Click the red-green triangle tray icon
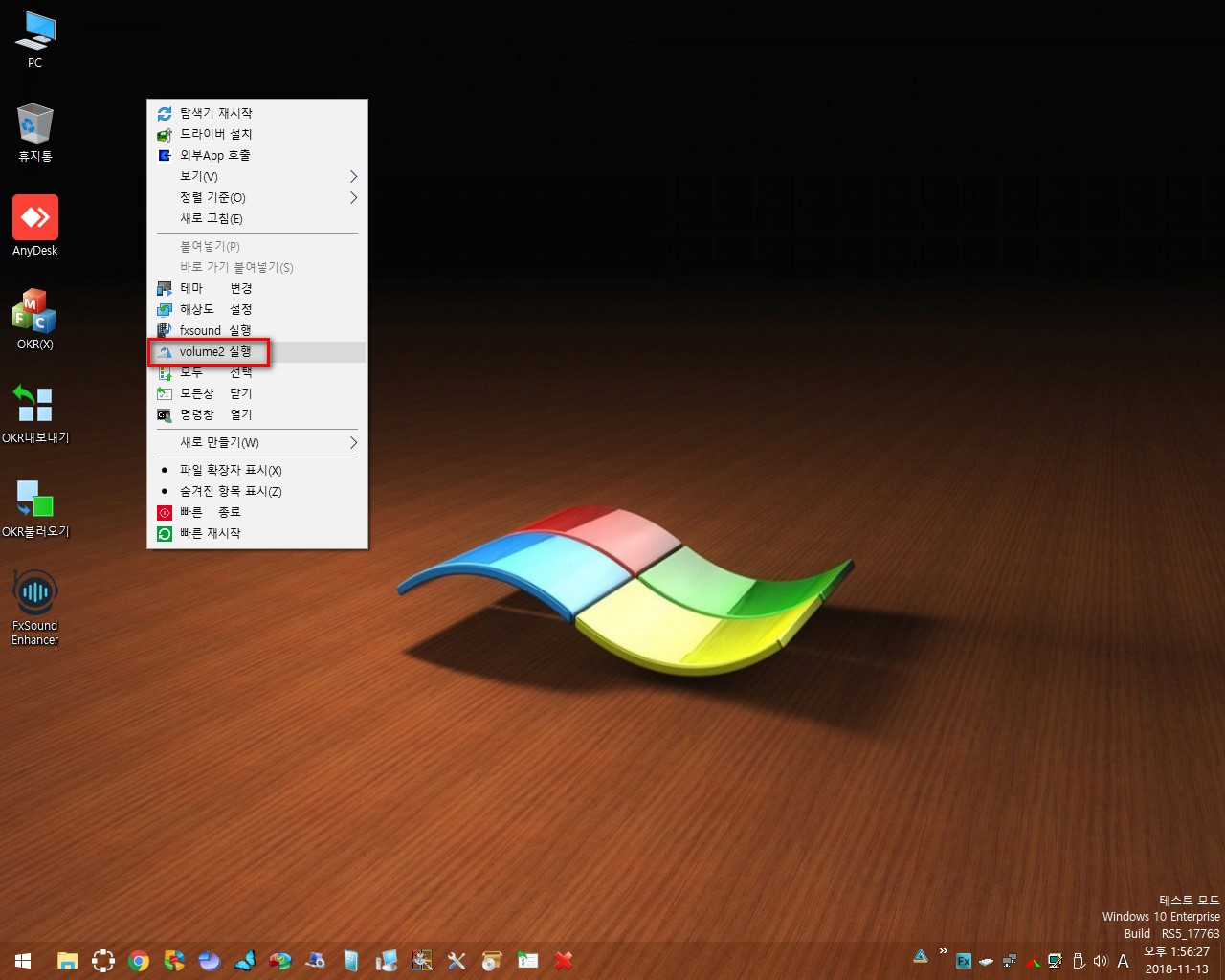This screenshot has height=980, width=1225. (1033, 961)
